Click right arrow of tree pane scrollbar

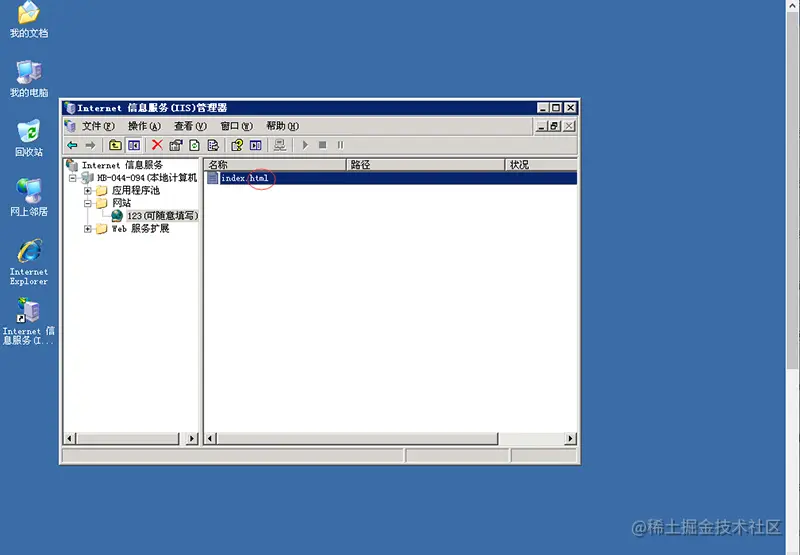click(192, 438)
